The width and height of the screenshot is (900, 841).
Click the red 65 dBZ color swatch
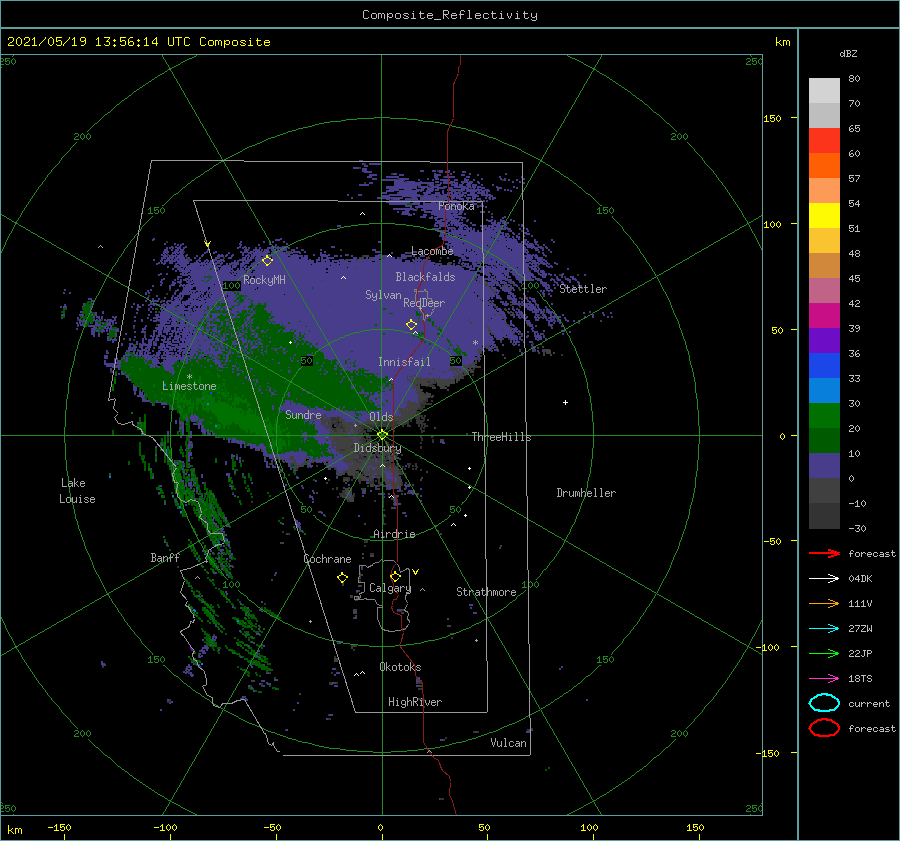(824, 140)
